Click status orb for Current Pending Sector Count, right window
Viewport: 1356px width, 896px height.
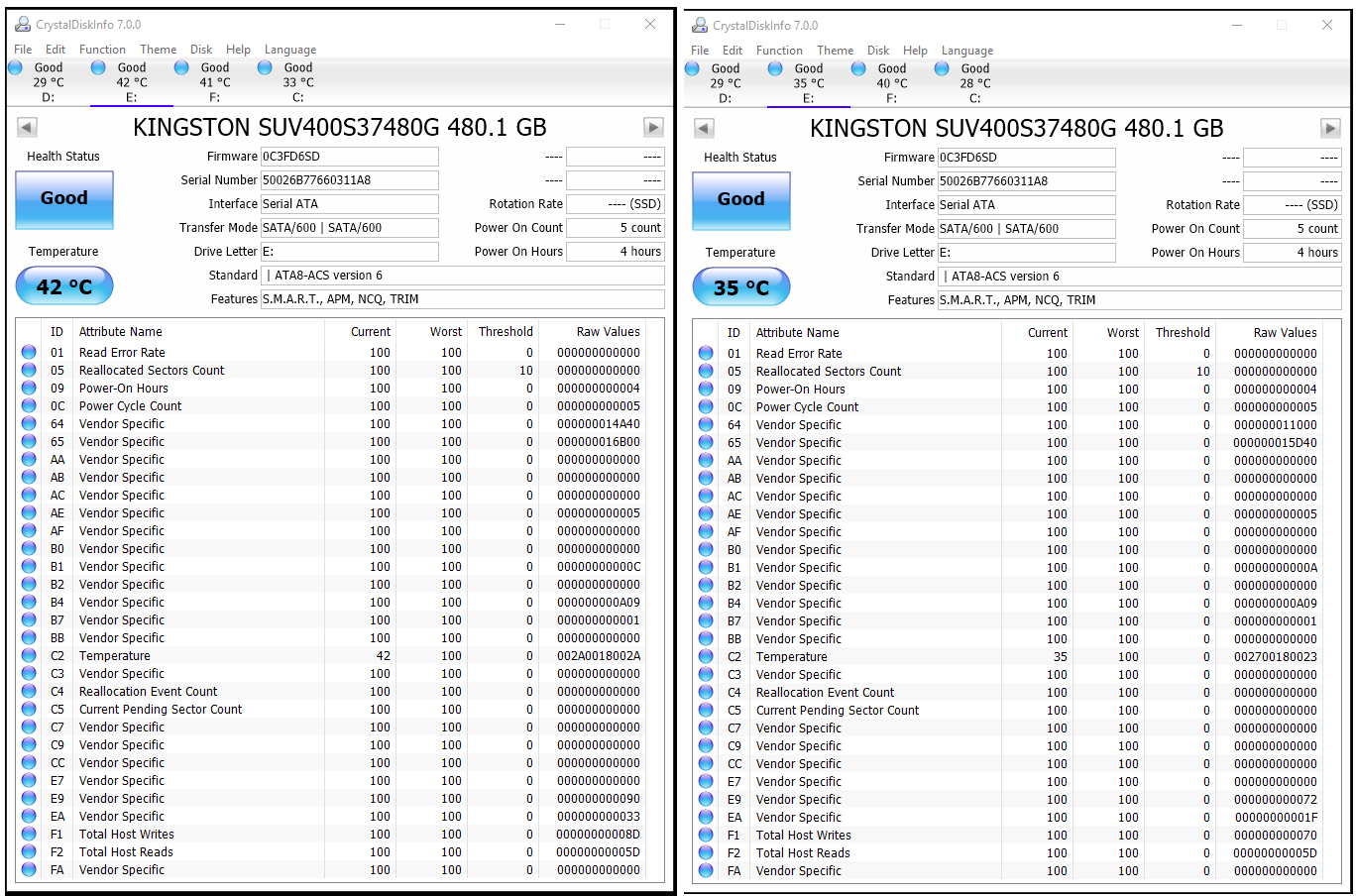coord(706,710)
